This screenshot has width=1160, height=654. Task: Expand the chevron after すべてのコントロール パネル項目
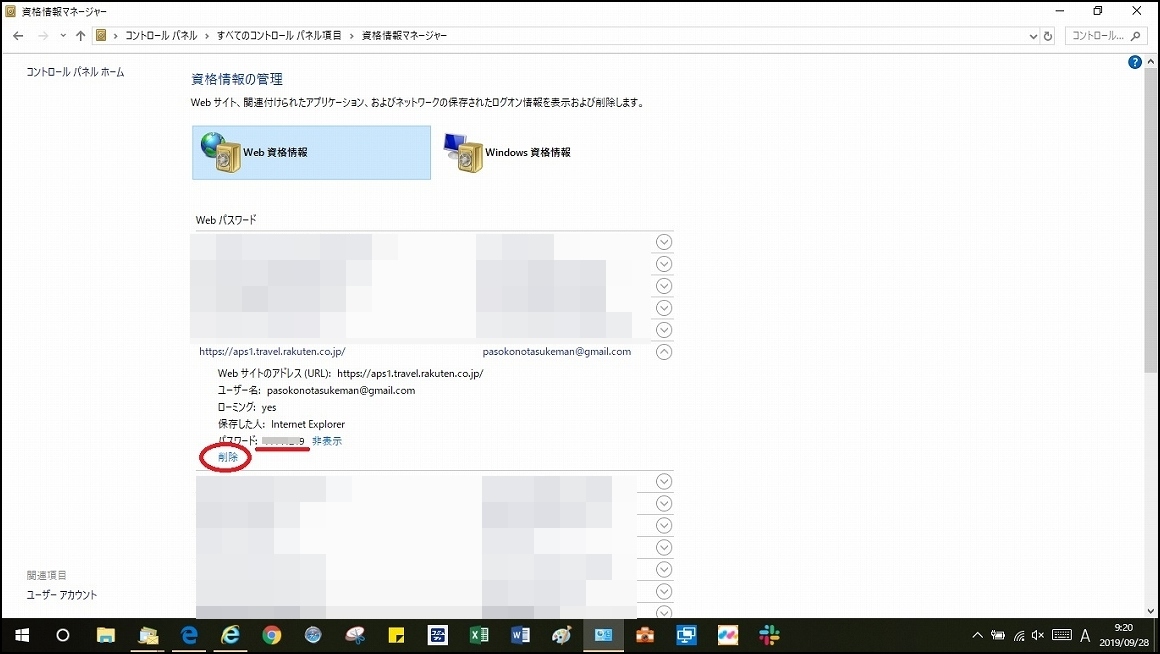click(351, 36)
